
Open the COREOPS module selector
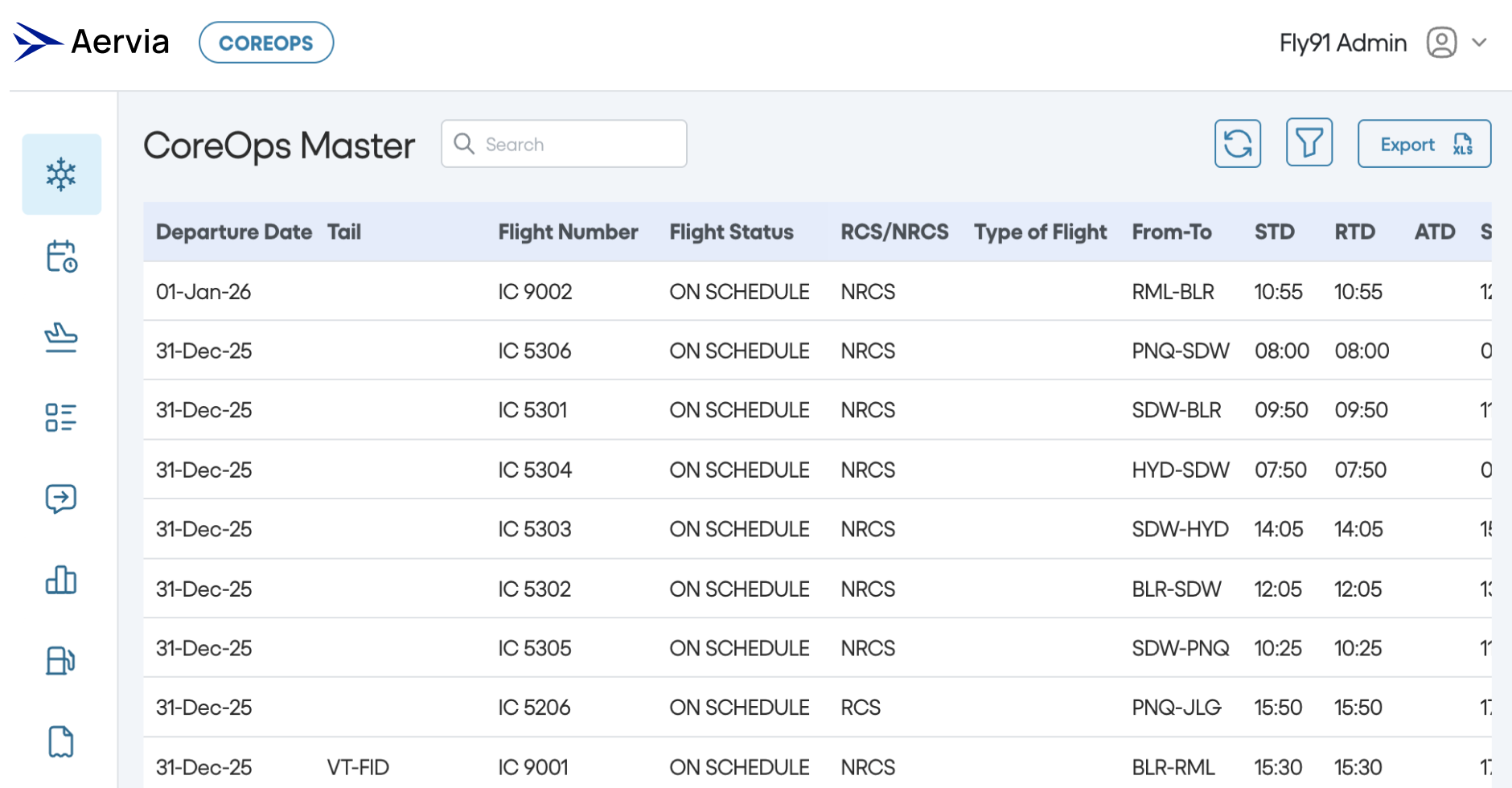click(x=266, y=42)
